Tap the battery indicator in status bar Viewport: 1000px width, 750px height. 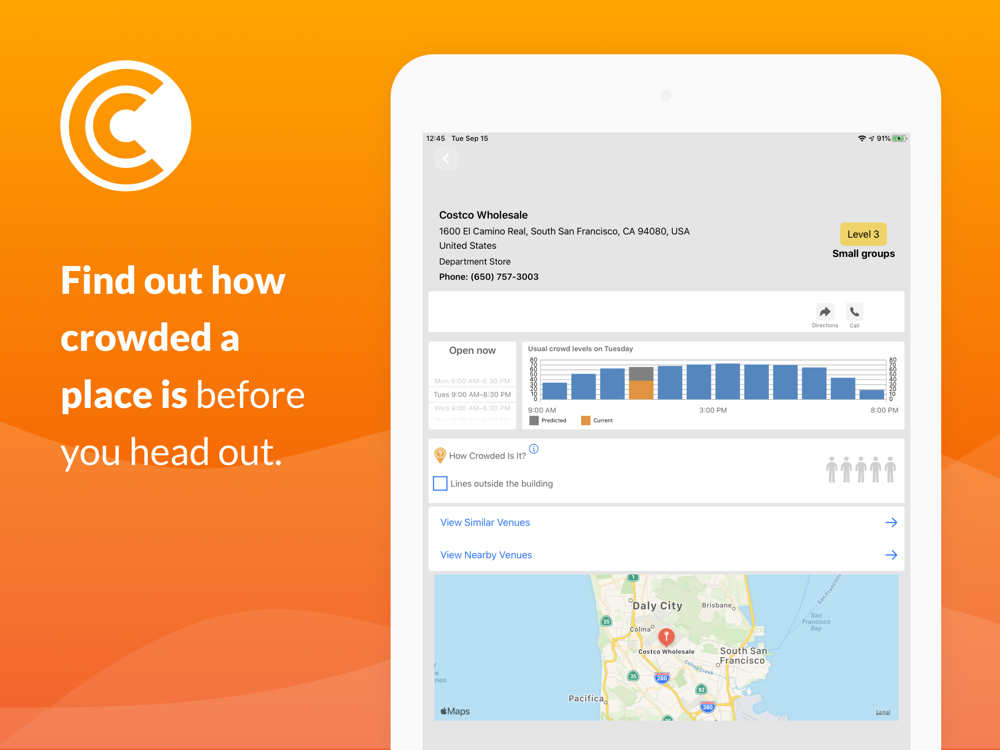coord(899,138)
